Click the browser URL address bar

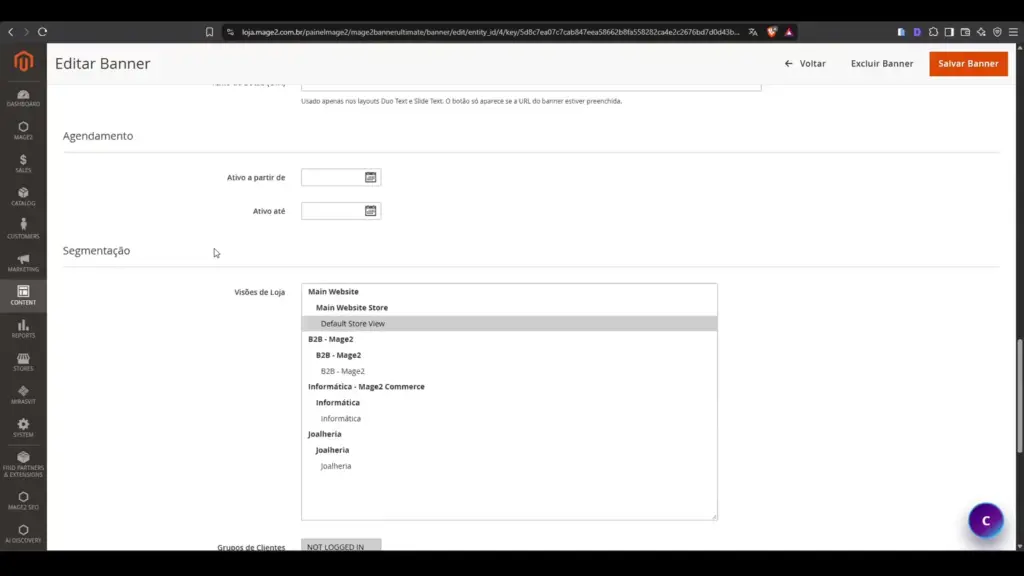[490, 31]
